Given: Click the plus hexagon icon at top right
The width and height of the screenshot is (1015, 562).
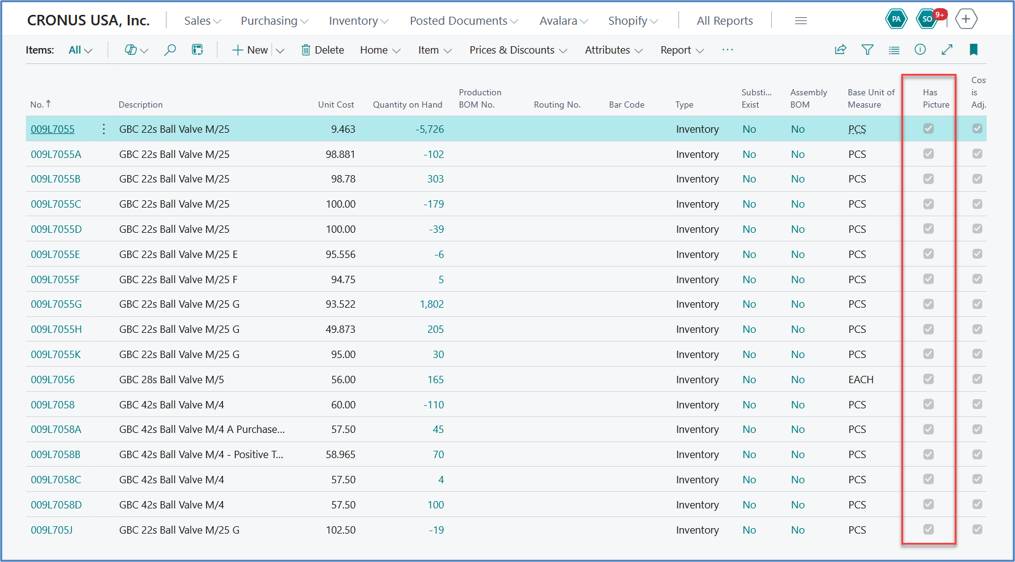Looking at the screenshot, I should pos(966,19).
